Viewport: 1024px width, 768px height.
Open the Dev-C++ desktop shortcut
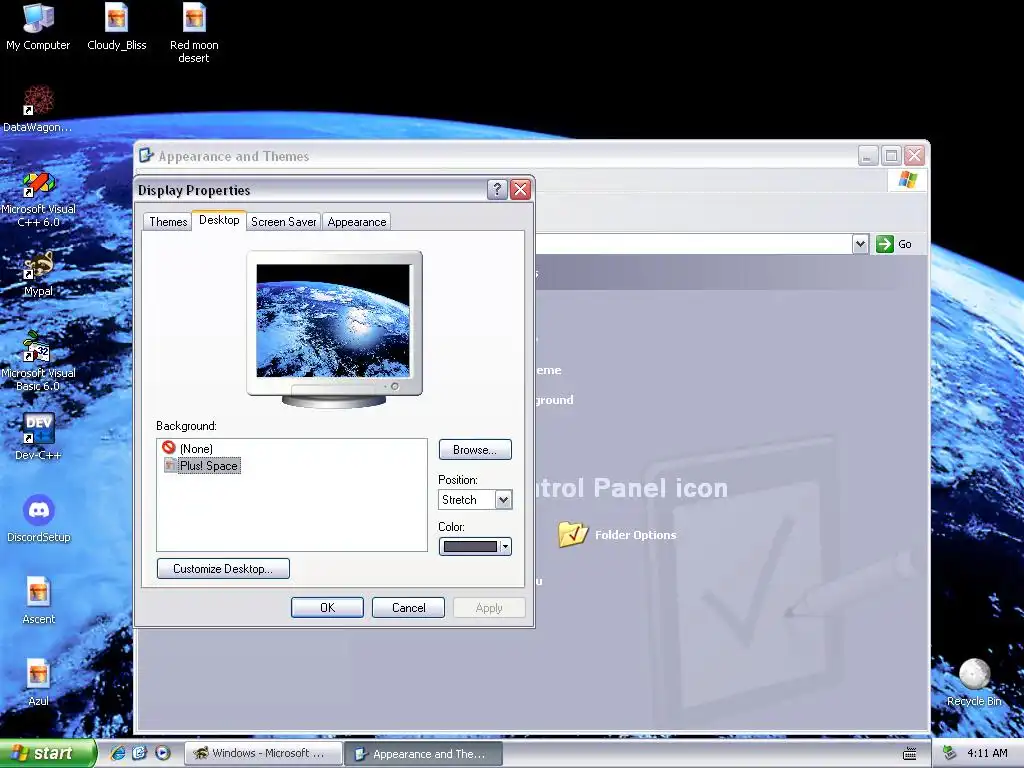[38, 436]
